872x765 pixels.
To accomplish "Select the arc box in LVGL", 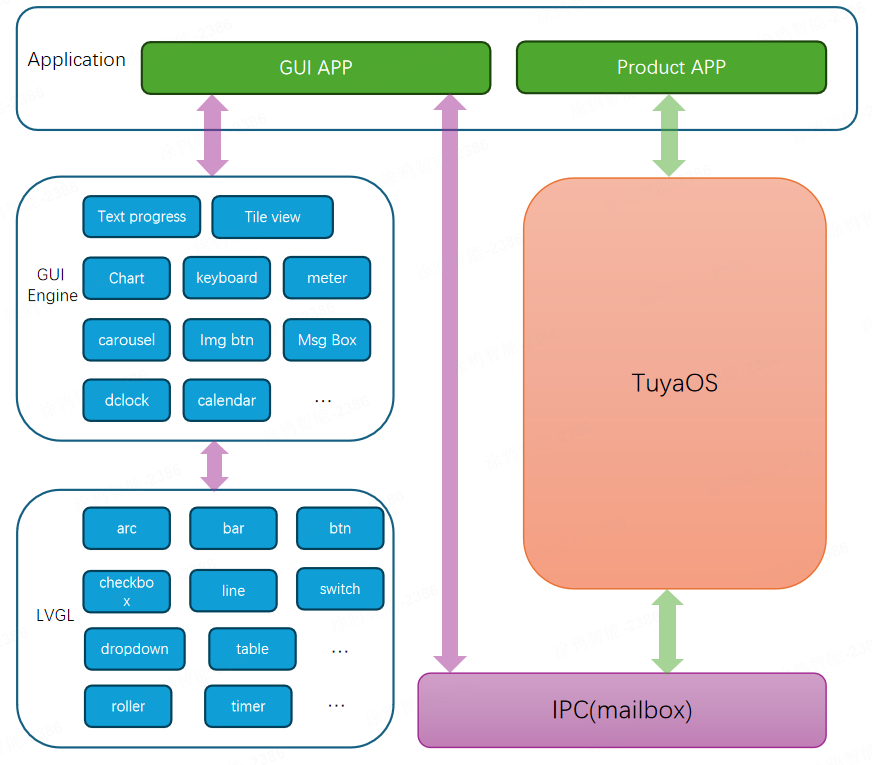I will (127, 528).
